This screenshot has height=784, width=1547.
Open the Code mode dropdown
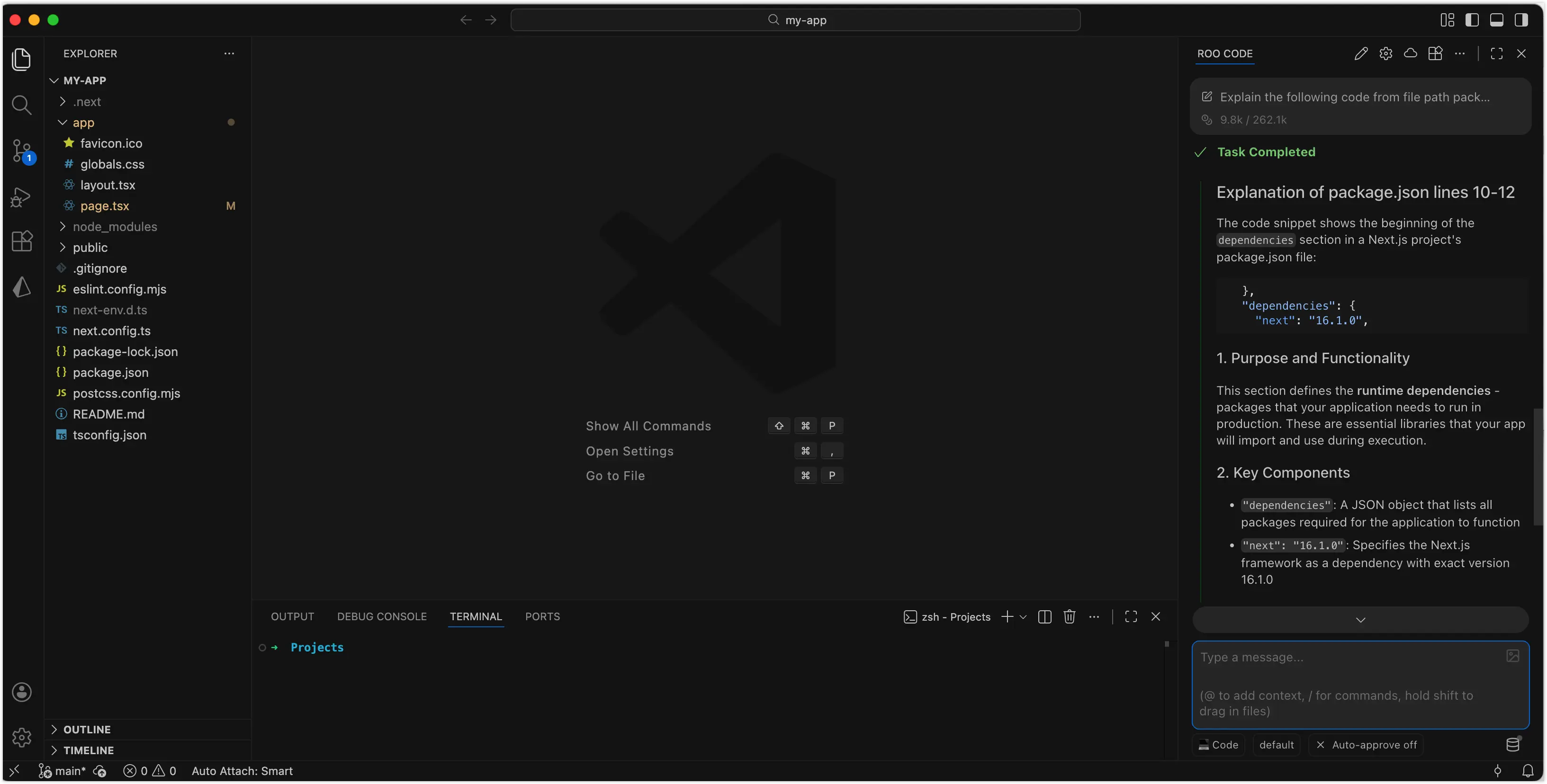[x=1218, y=744]
